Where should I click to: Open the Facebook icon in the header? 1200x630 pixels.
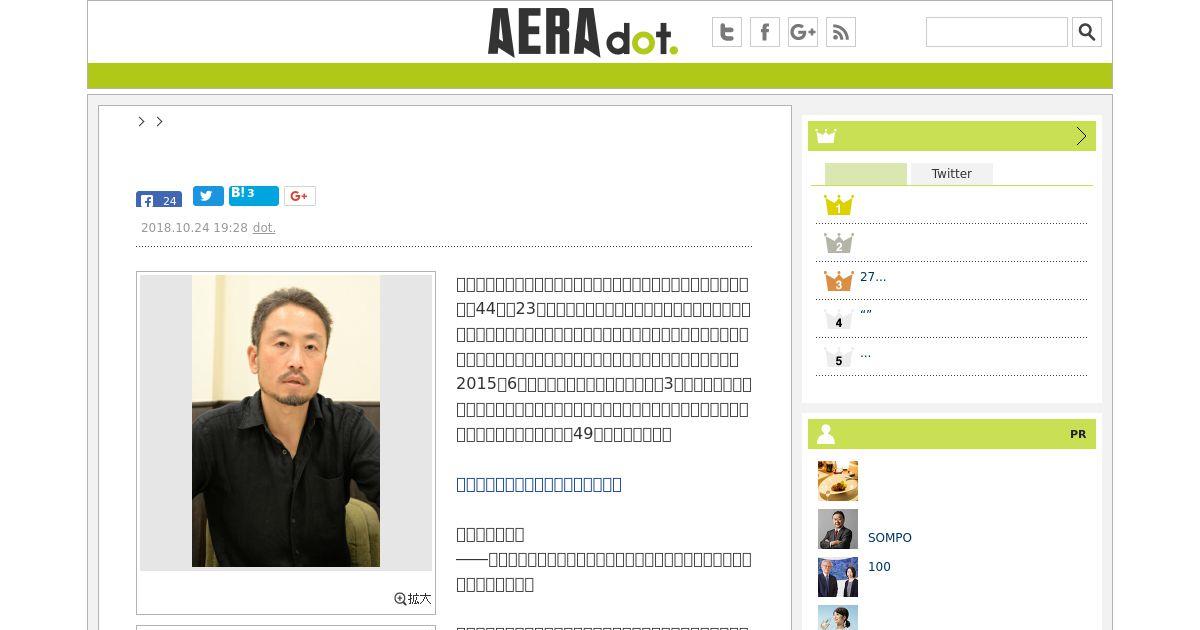tap(765, 32)
